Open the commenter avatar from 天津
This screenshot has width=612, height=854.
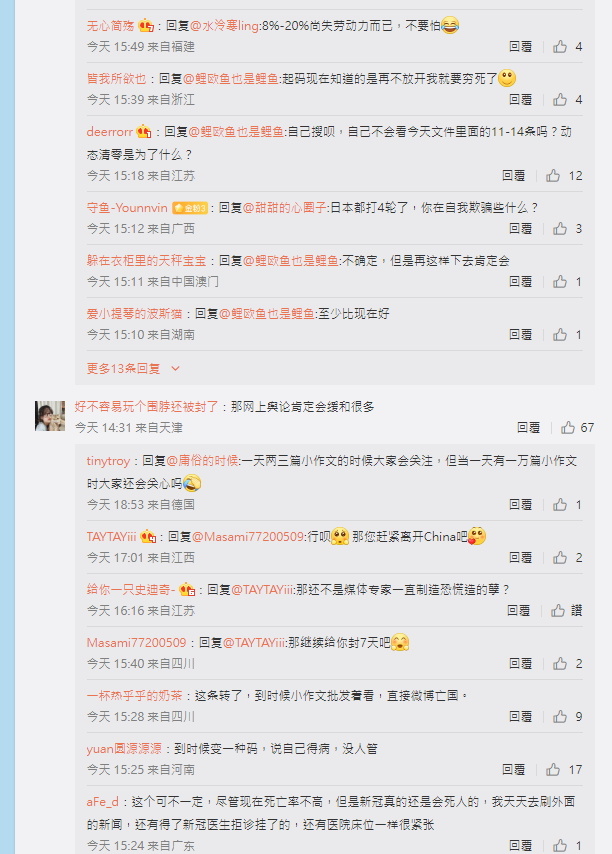pos(50,416)
